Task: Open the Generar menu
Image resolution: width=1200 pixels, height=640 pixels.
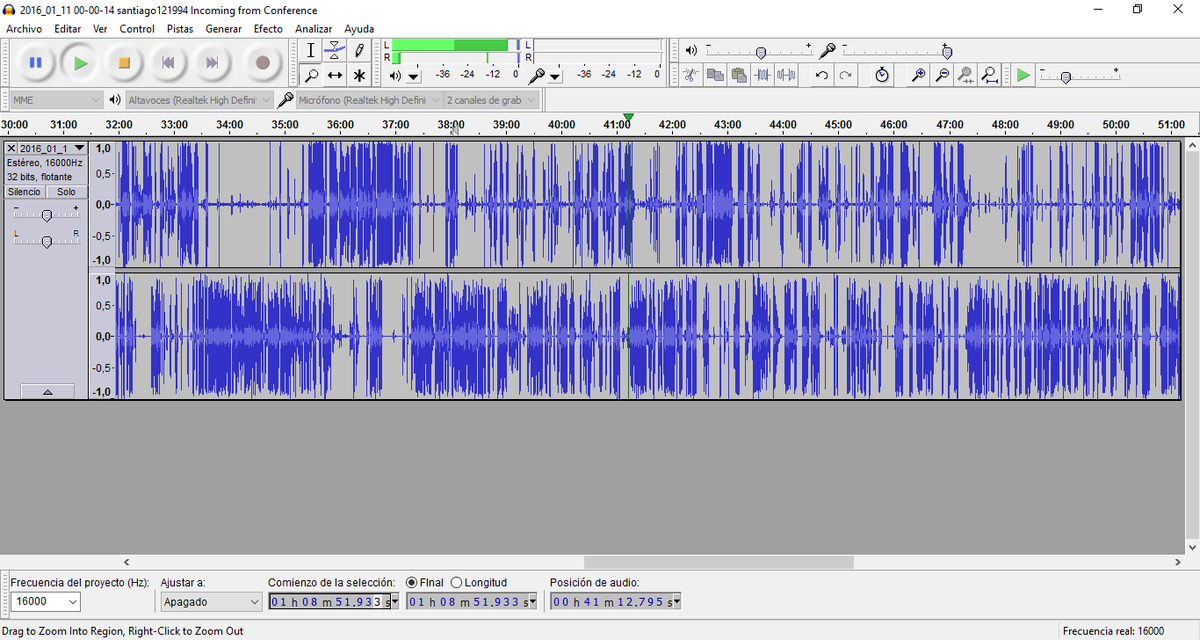Action: pos(224,29)
